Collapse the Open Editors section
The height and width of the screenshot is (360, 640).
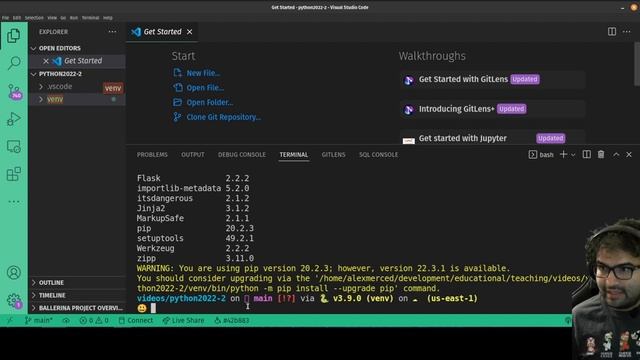(77, 48)
